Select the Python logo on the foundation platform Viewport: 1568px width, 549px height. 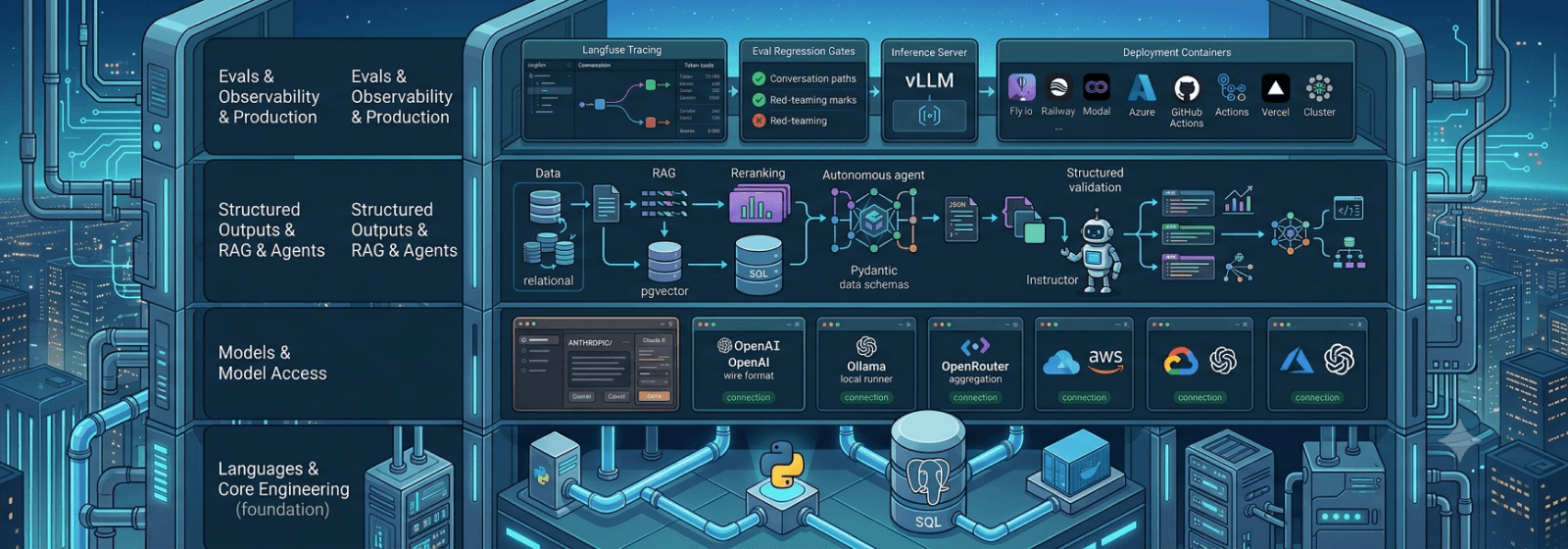781,464
